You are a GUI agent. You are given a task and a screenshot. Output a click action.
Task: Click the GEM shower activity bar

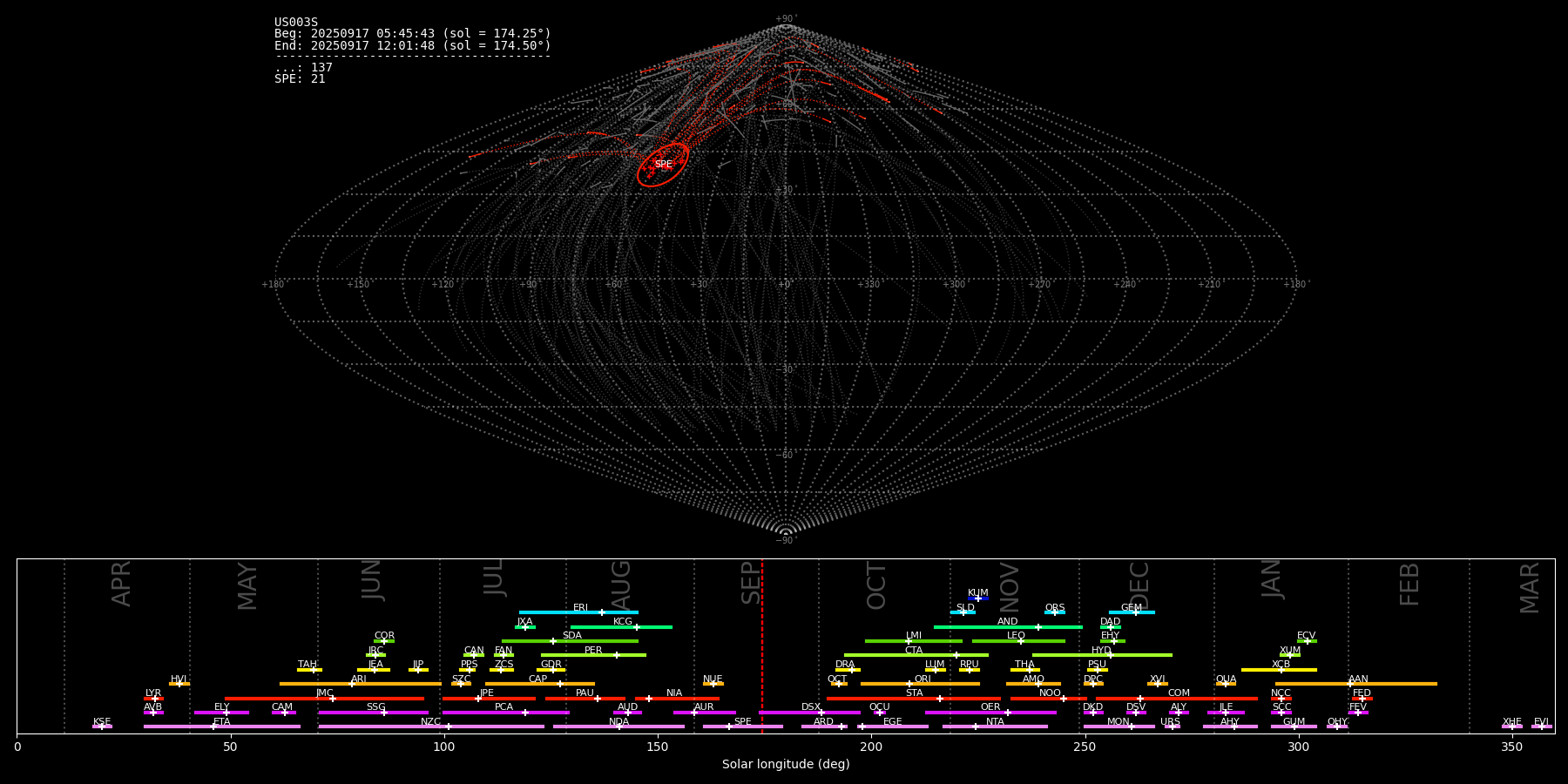(x=1132, y=612)
